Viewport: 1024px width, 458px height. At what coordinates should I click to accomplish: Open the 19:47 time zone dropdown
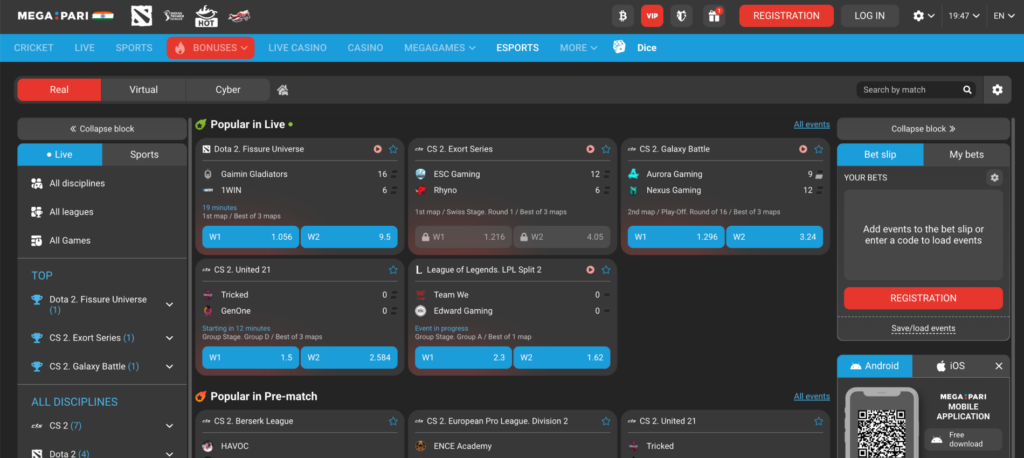[964, 16]
